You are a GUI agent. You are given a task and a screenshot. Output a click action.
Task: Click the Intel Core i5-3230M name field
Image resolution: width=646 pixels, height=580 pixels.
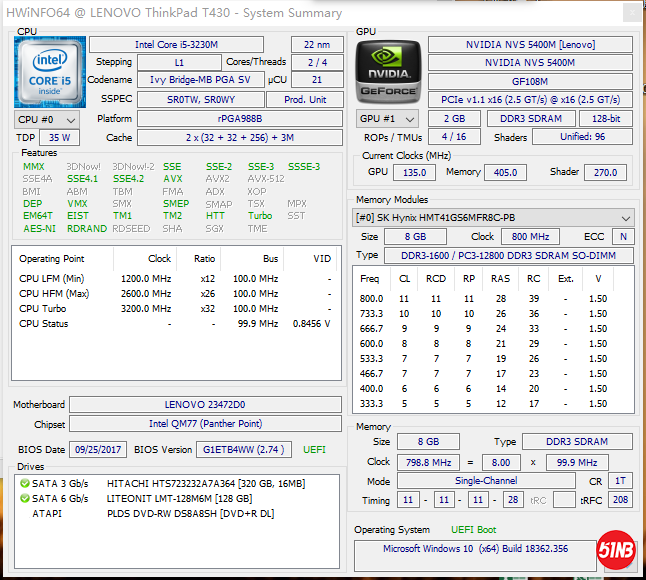coord(176,45)
